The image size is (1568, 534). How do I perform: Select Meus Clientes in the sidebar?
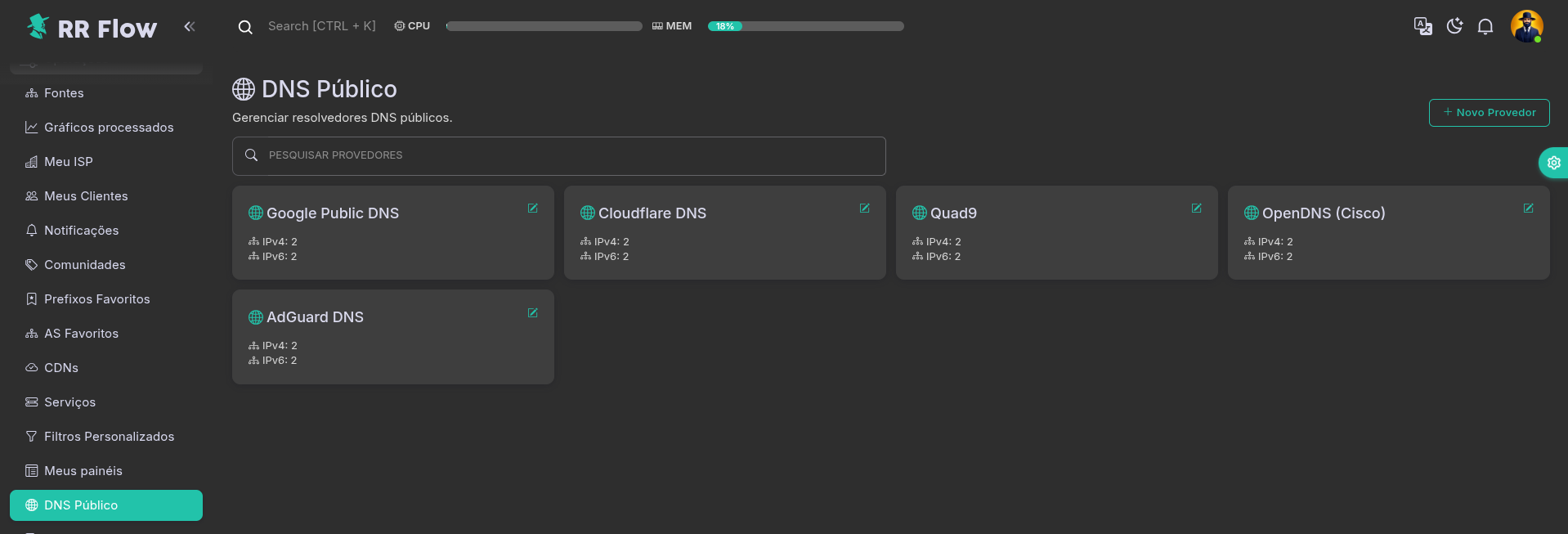[86, 196]
